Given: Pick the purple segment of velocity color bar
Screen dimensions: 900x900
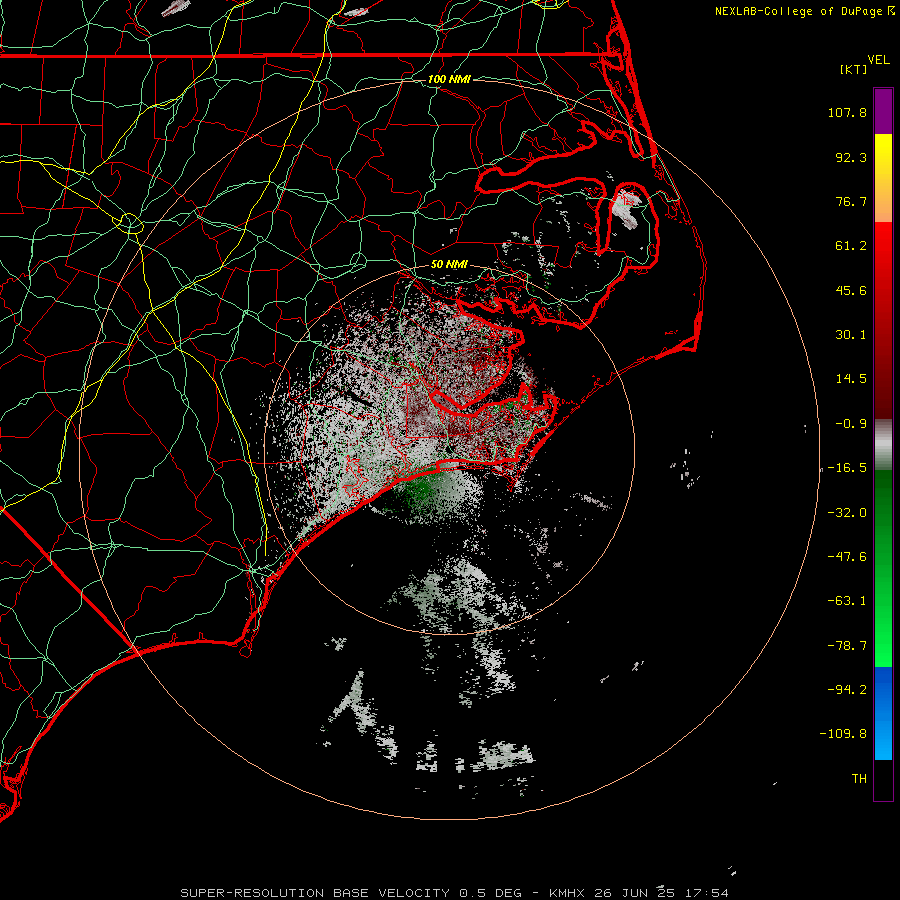Looking at the screenshot, I should tap(883, 112).
